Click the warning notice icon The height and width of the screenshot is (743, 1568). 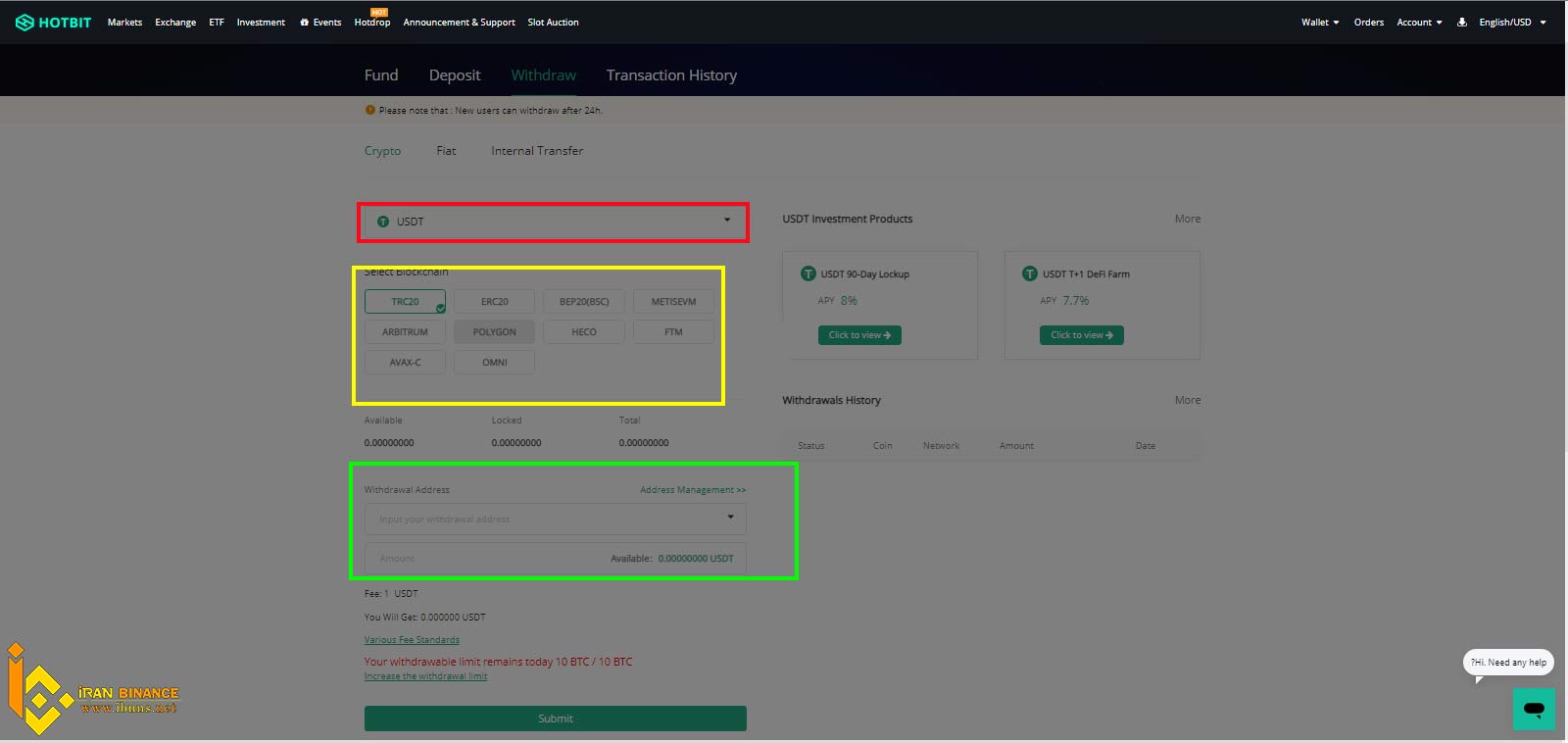tap(369, 110)
